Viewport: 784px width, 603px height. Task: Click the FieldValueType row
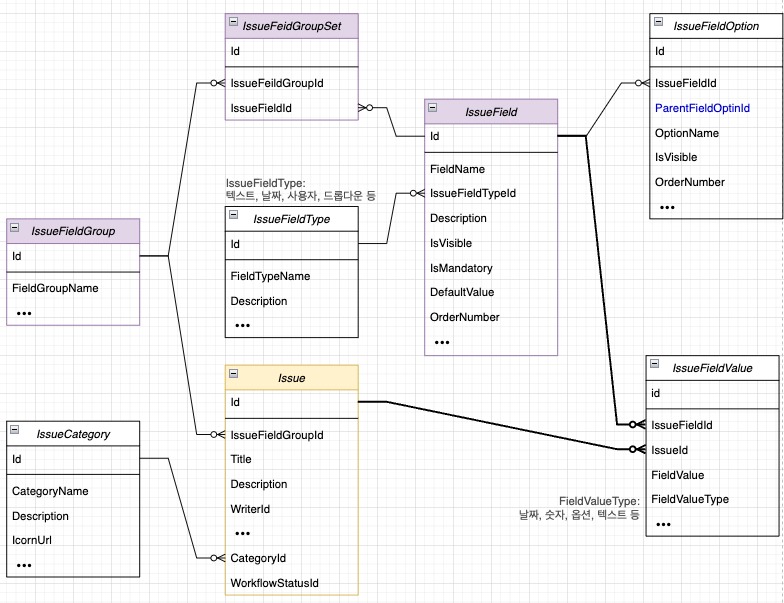pyautogui.click(x=712, y=499)
